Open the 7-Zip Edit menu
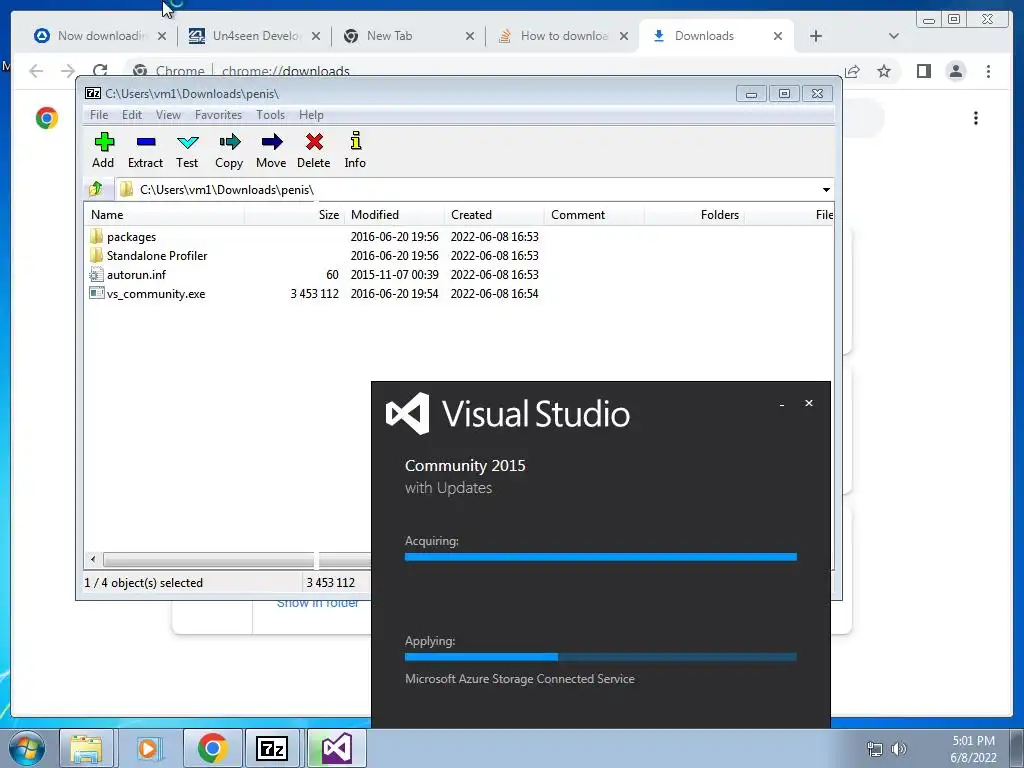This screenshot has height=768, width=1024. click(x=132, y=115)
